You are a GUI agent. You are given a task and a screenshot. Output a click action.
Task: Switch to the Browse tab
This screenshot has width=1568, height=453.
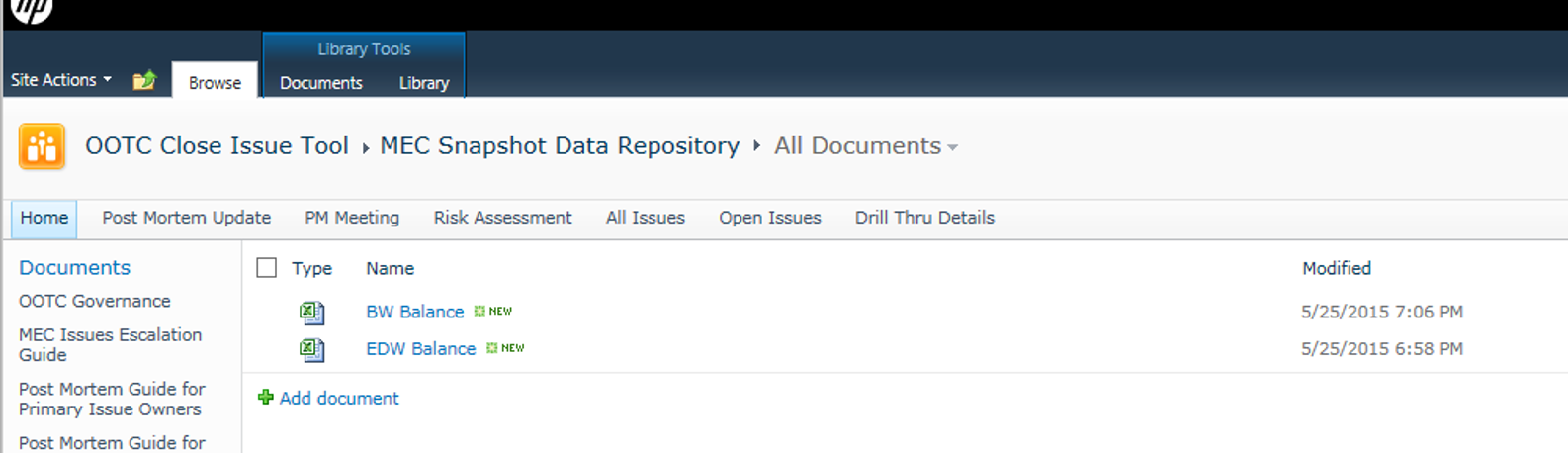(x=215, y=83)
